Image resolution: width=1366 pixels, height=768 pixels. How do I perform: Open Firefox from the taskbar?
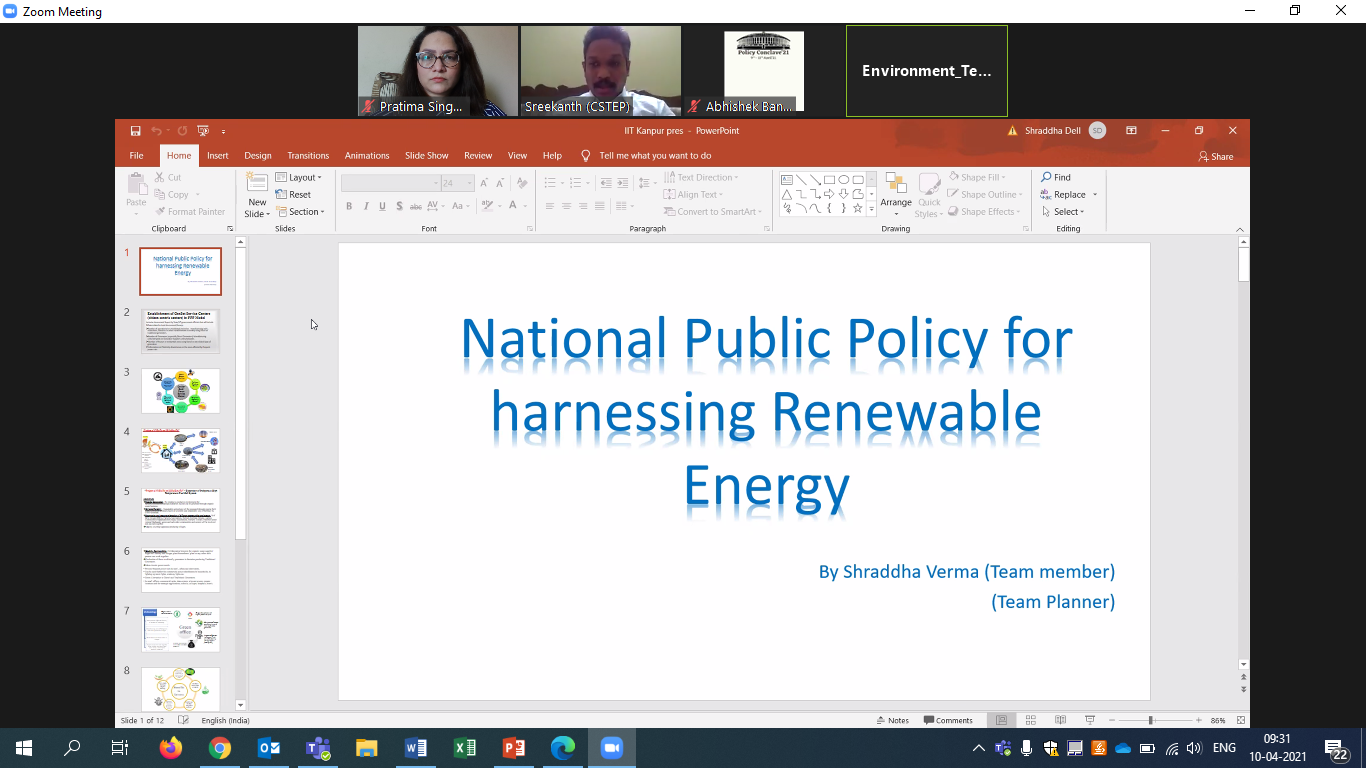pyautogui.click(x=171, y=748)
